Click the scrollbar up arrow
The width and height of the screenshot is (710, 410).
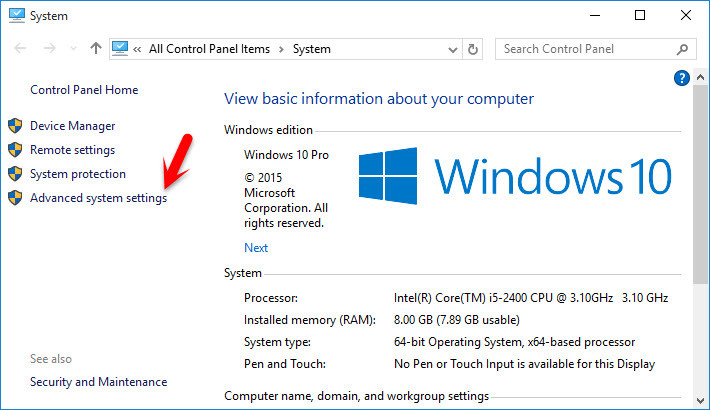point(700,77)
